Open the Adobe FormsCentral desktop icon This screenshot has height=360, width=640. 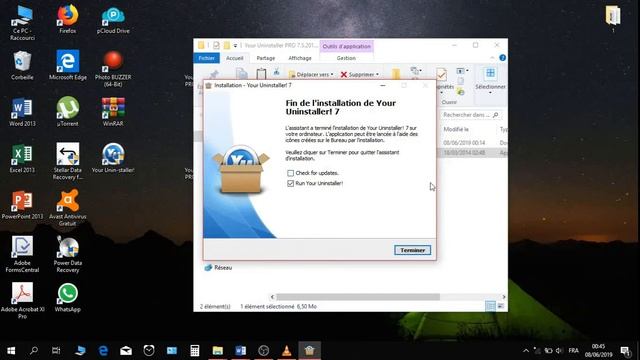(22, 254)
